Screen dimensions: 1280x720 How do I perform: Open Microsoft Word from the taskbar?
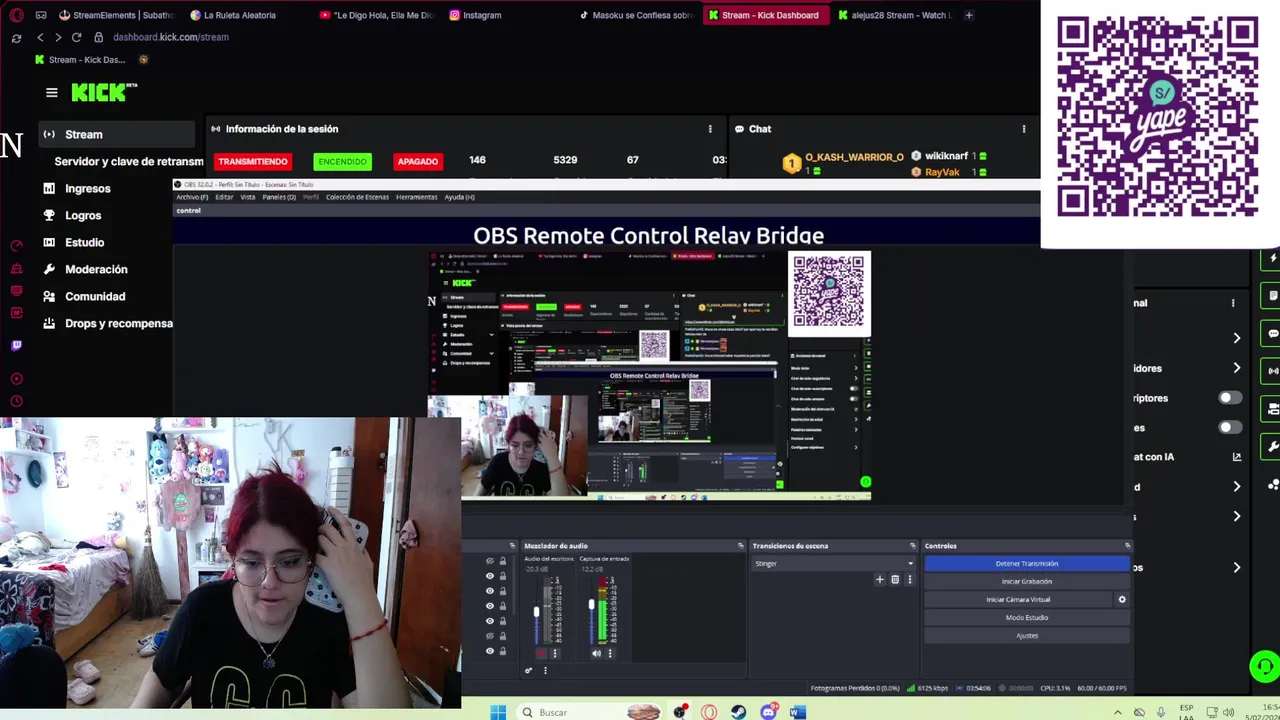click(x=797, y=712)
